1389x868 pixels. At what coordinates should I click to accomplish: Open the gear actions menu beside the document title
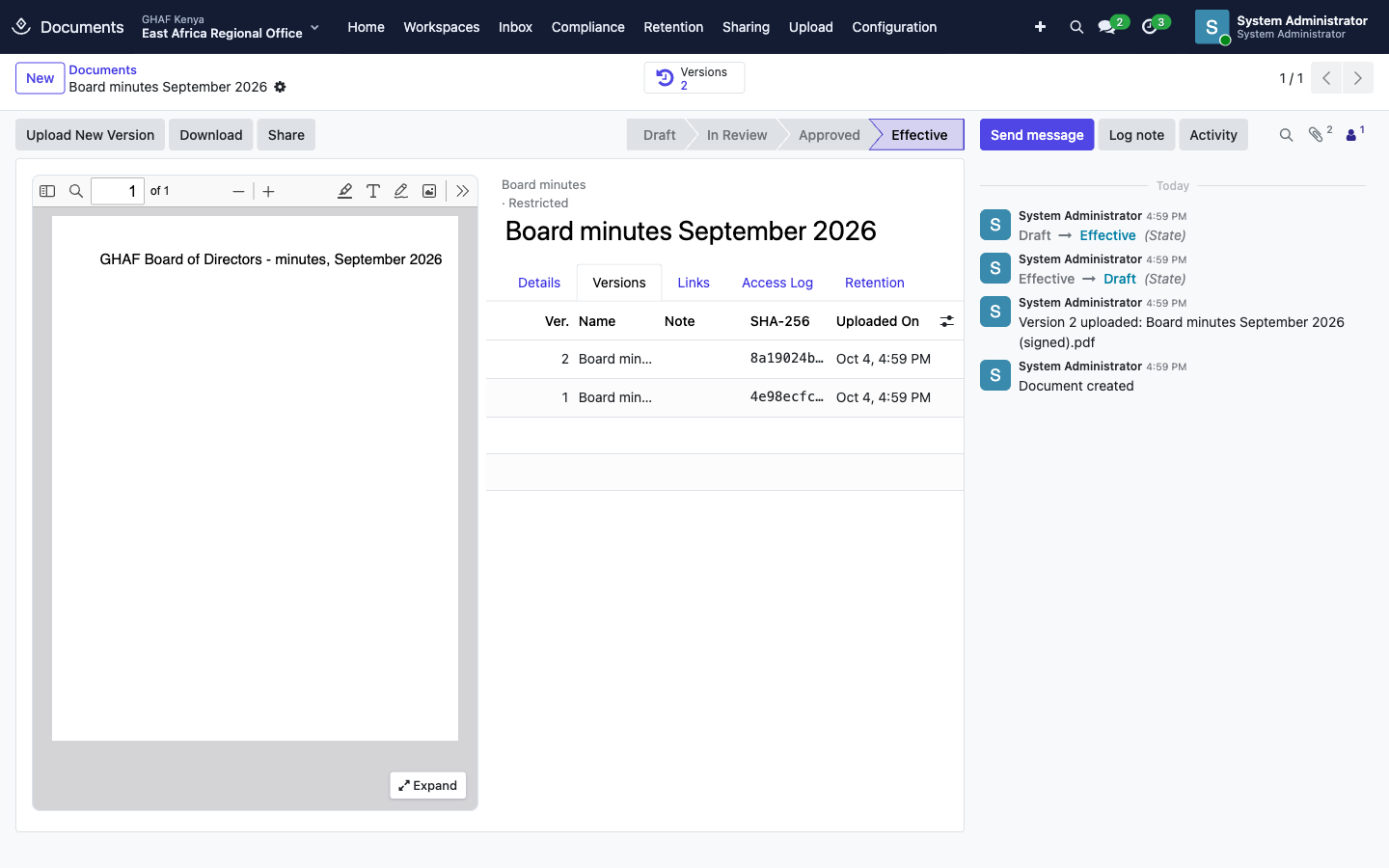coord(280,87)
